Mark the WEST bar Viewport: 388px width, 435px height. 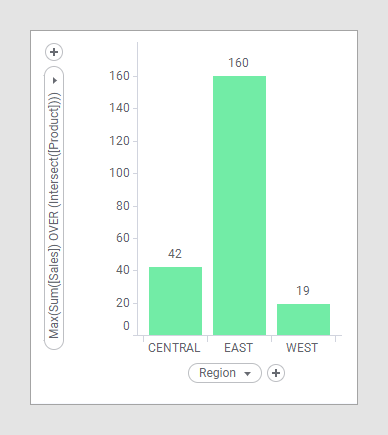pos(303,320)
